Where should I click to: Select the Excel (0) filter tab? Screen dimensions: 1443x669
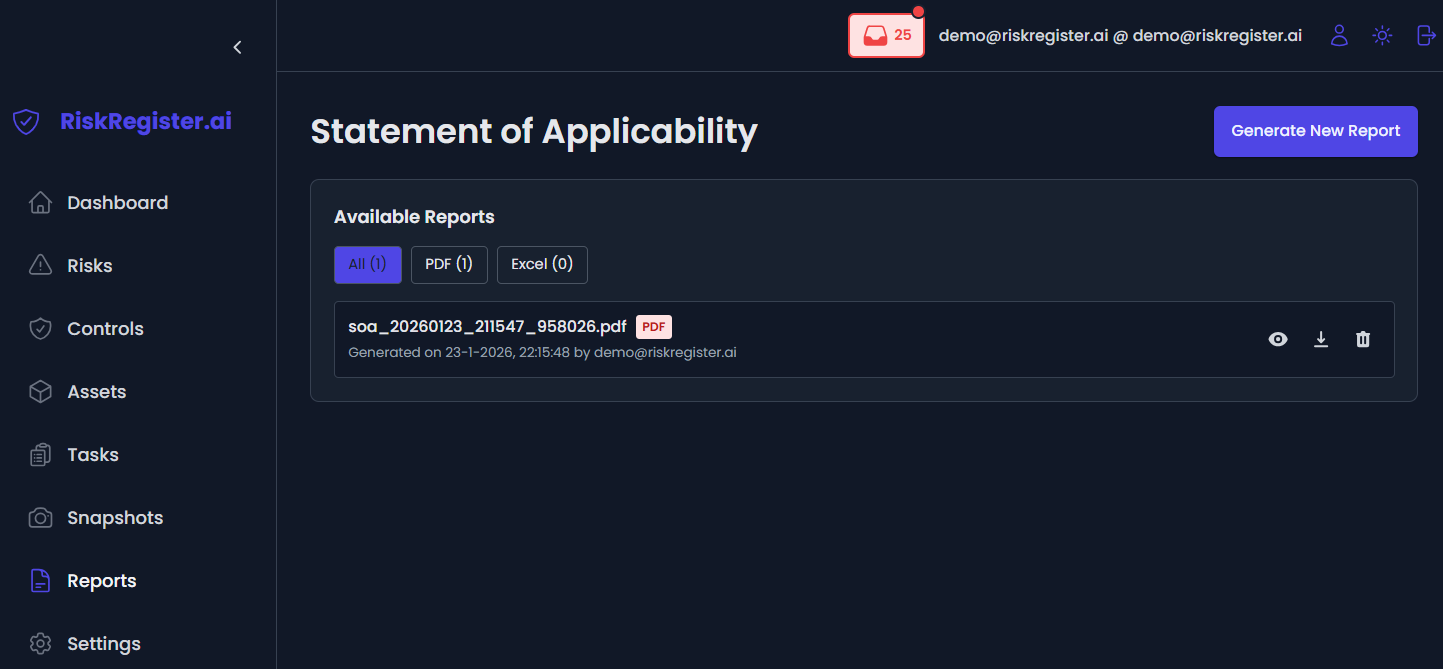click(x=542, y=264)
